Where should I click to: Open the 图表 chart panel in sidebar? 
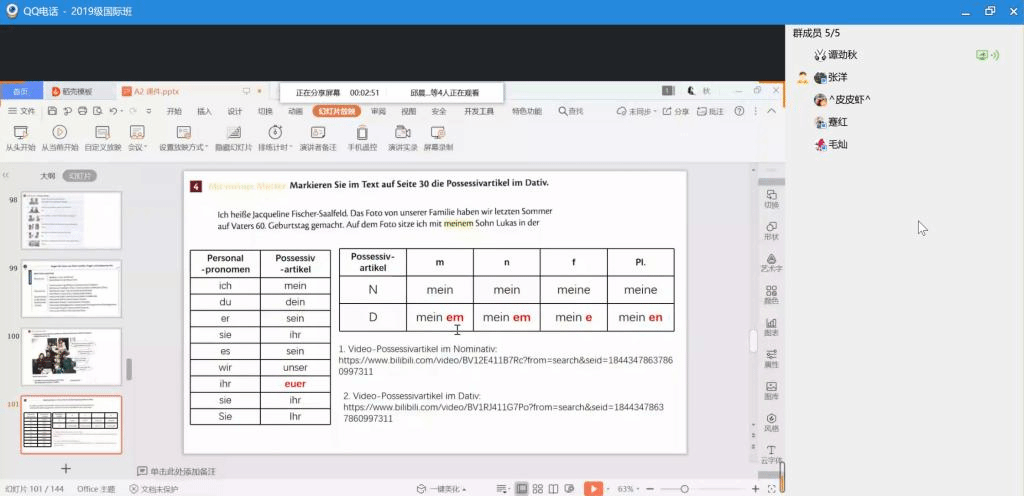click(771, 327)
